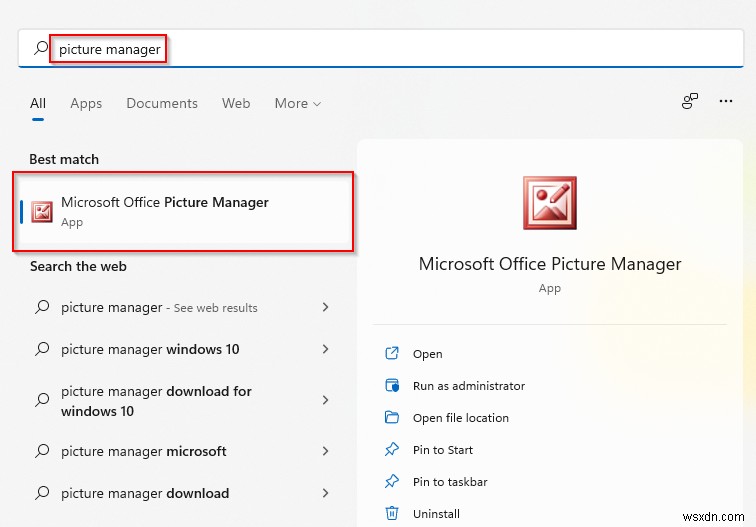Switch to the Apps filter tab

pos(86,103)
